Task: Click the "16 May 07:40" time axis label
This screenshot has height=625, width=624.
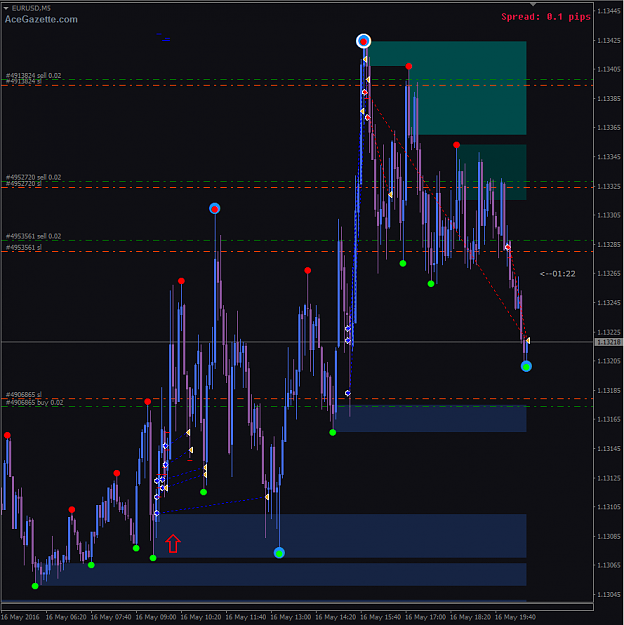Action: 111,617
